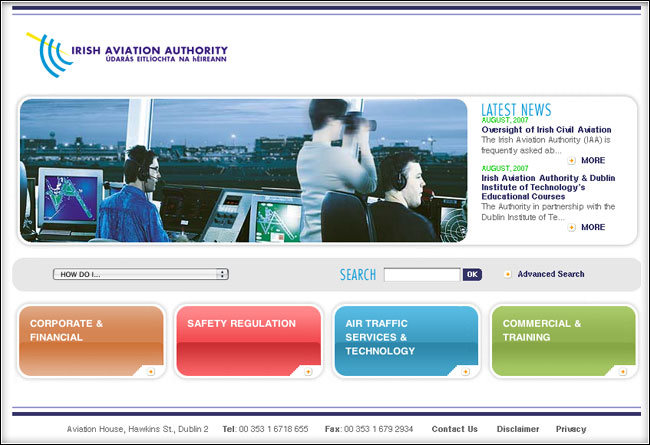Image resolution: width=650 pixels, height=445 pixels.
Task: Open Advanced Search link
Action: [x=551, y=274]
